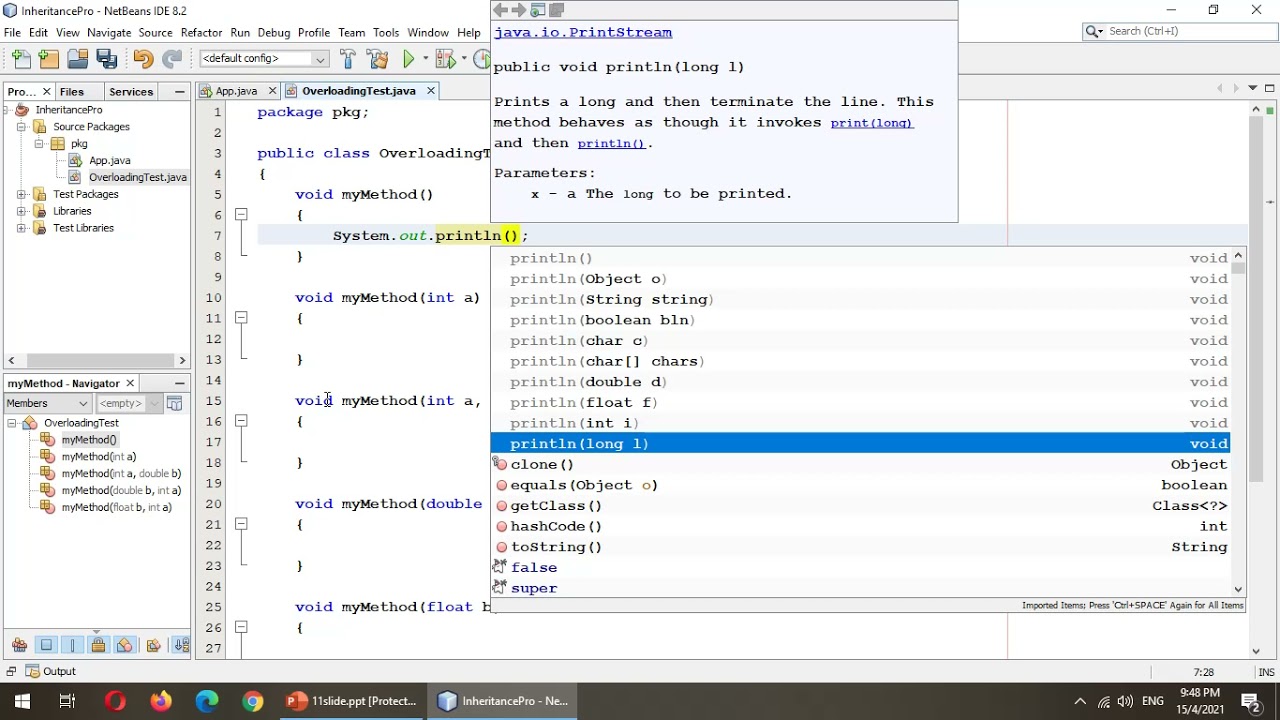Collapse the Source Packages node
1280x720 pixels.
[x=21, y=127]
